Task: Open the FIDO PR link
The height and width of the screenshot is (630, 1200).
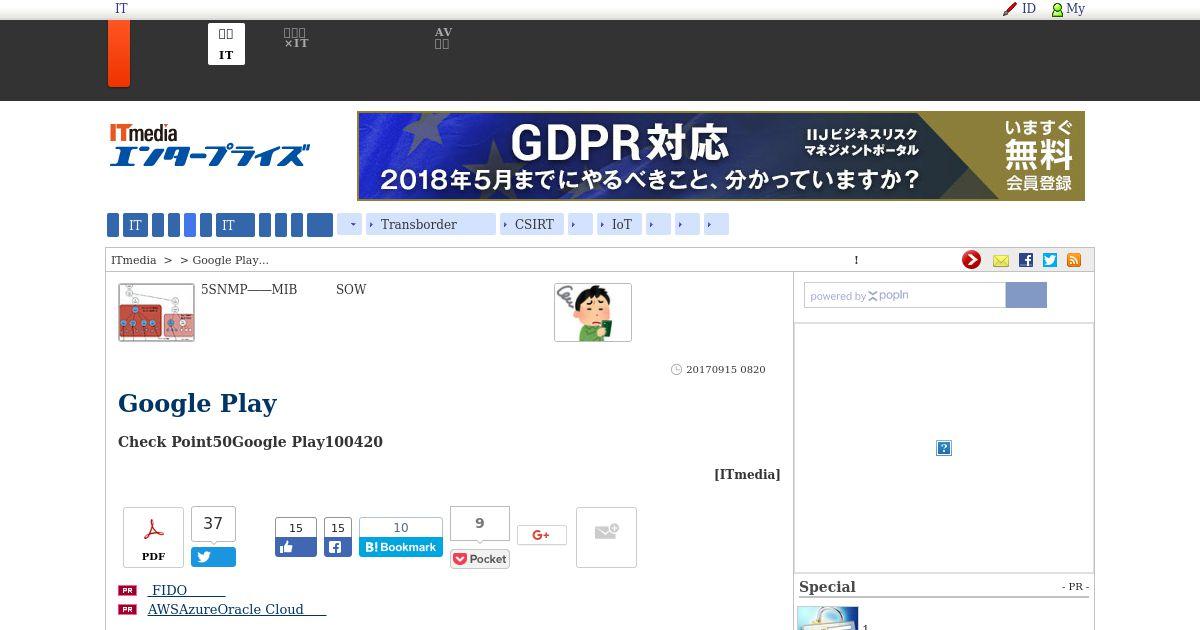Action: [x=186, y=590]
